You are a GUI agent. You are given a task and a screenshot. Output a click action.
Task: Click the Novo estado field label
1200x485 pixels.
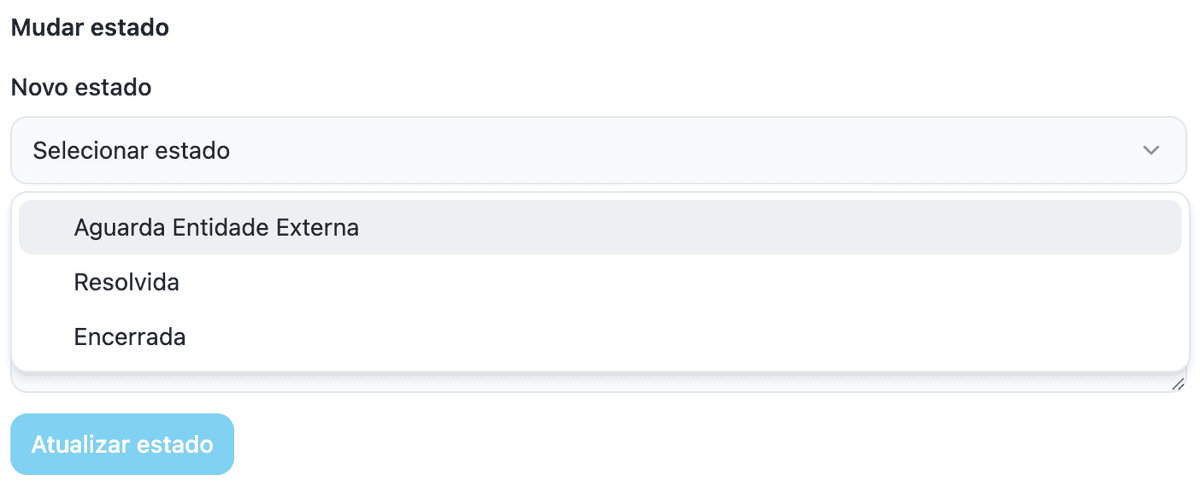coord(81,87)
